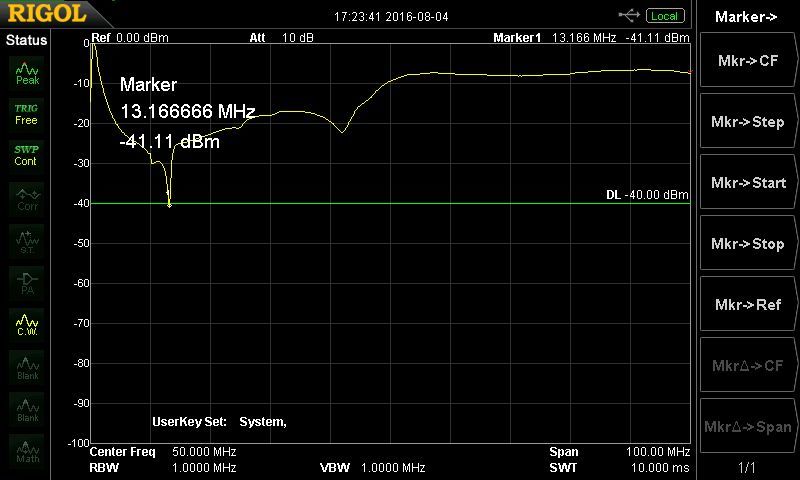Click the USB connection icon
The image size is (800, 480).
pos(630,15)
